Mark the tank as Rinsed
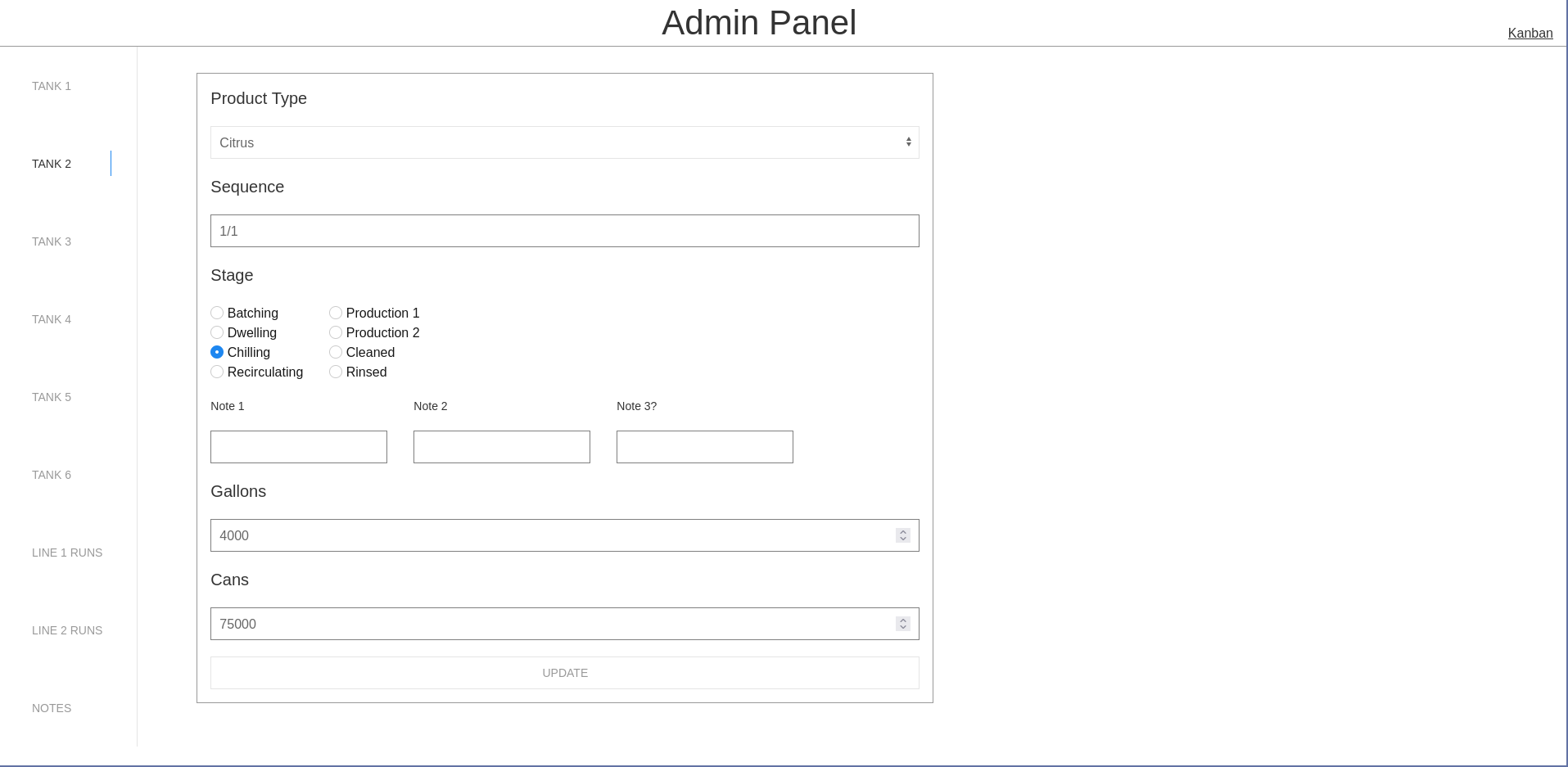 click(x=336, y=372)
